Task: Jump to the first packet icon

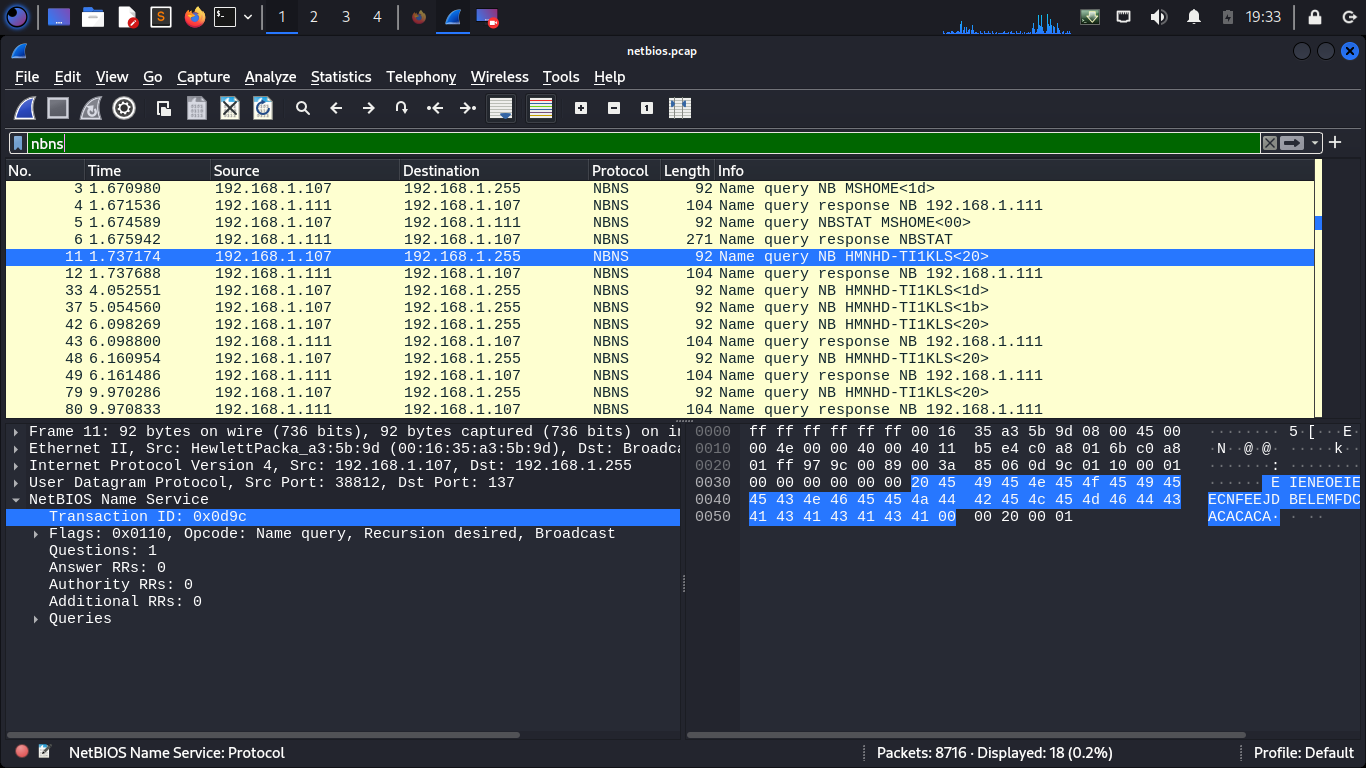Action: click(x=435, y=108)
